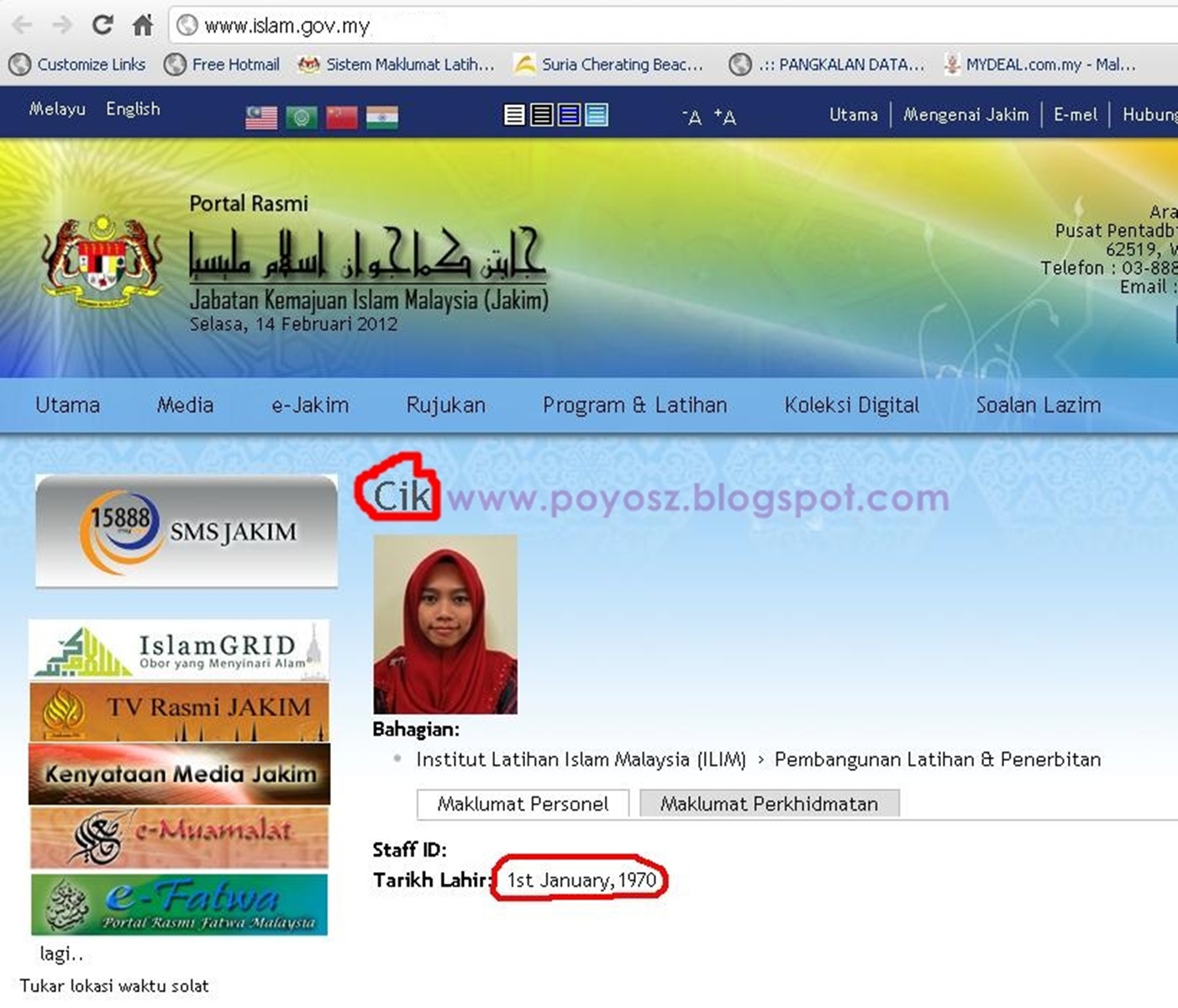The image size is (1178, 1008).
Task: Open Program & Latihan menu
Action: [635, 406]
